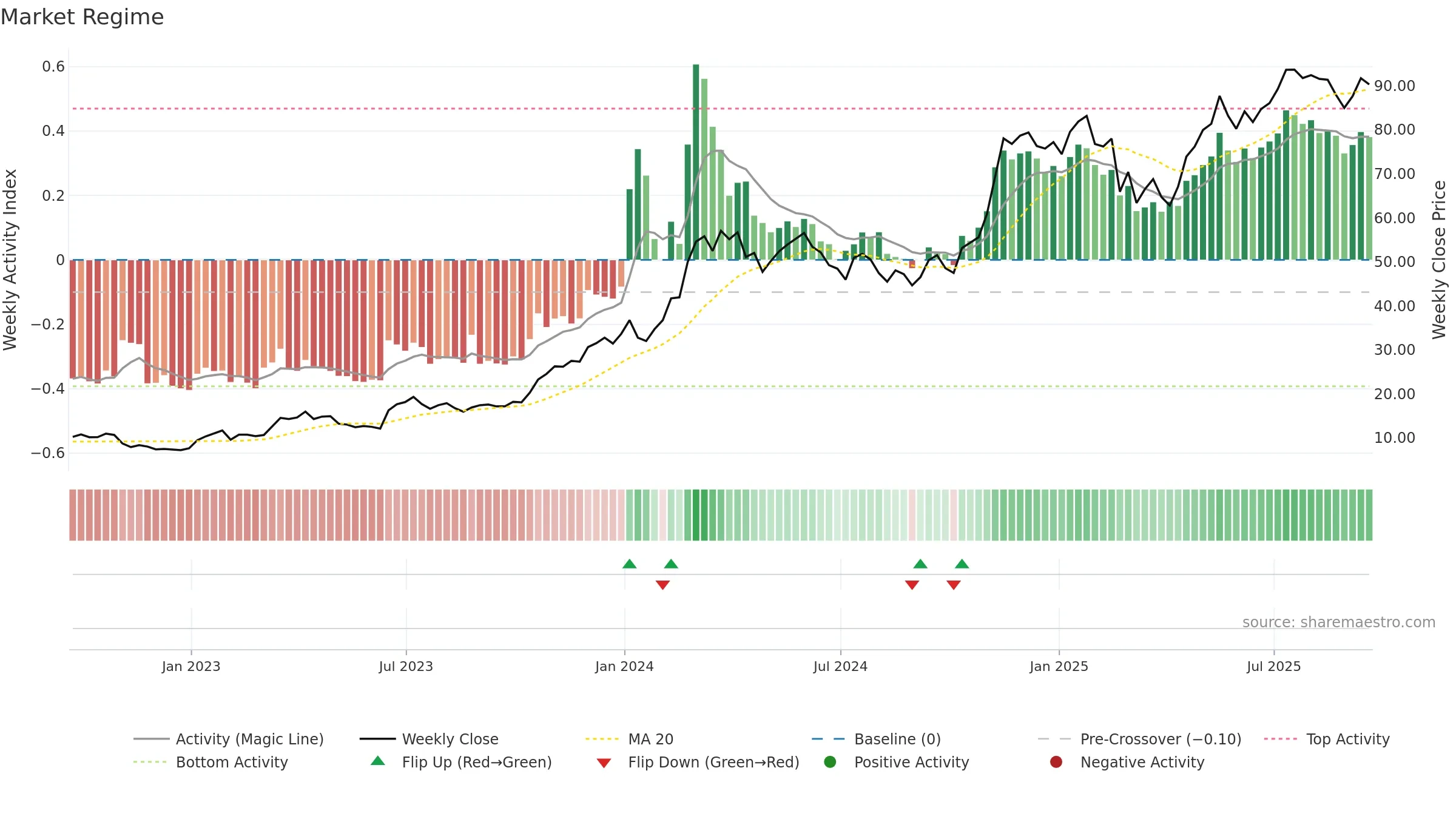Click the Jan 2023 x-axis label
The height and width of the screenshot is (819, 1456).
click(x=191, y=666)
